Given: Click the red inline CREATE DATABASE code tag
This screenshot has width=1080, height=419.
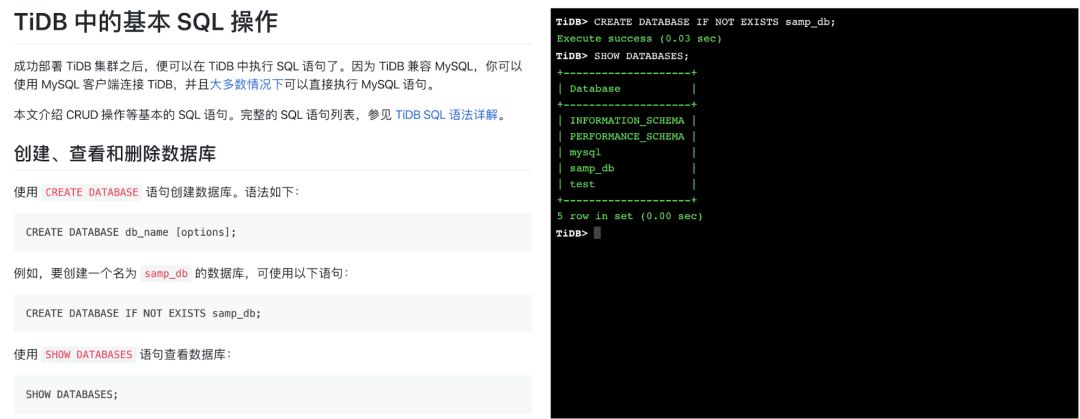Looking at the screenshot, I should click(92, 192).
